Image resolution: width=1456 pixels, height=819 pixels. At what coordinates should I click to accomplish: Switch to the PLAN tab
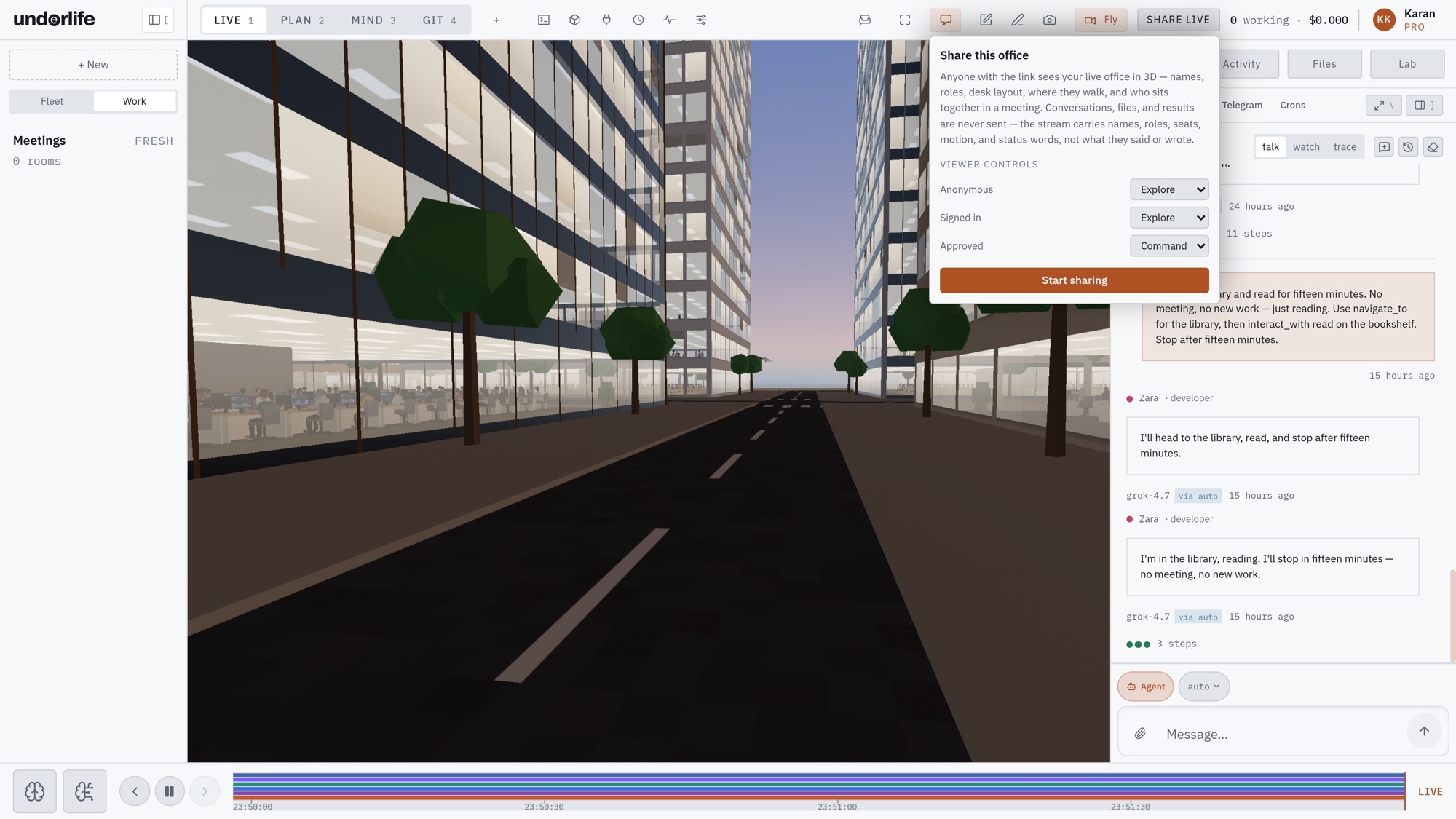[x=302, y=20]
